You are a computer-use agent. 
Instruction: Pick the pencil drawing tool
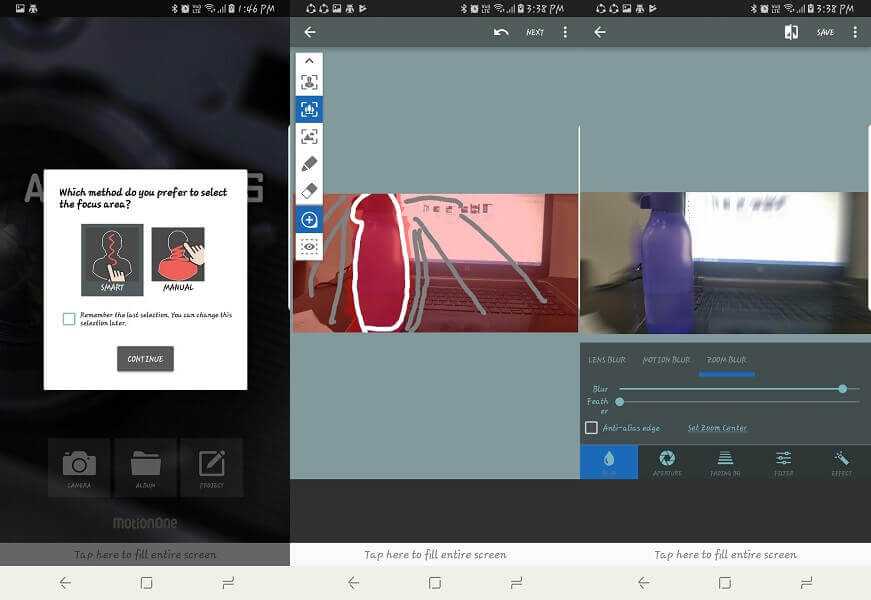click(x=309, y=164)
